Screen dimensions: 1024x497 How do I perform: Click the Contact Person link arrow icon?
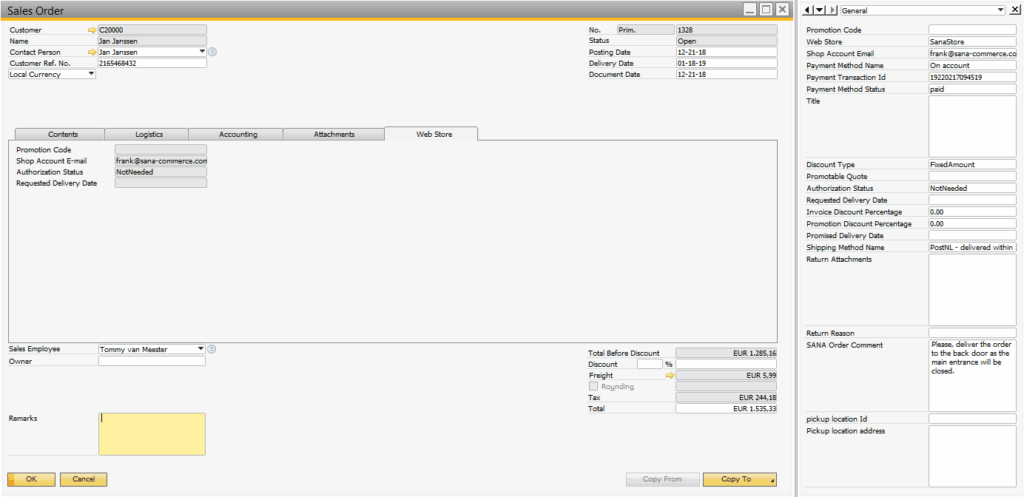pos(92,51)
